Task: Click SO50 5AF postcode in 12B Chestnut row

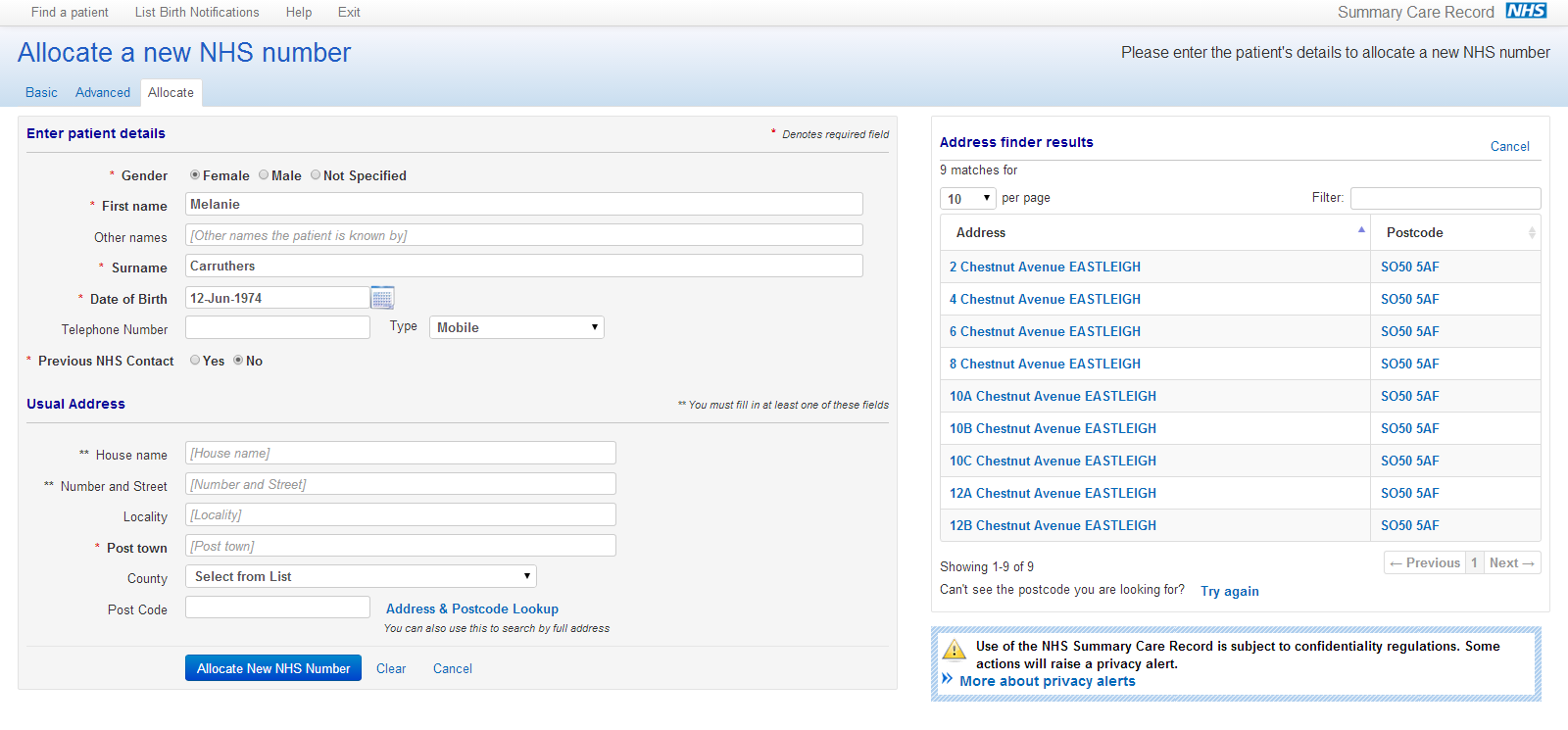Action: click(1410, 525)
